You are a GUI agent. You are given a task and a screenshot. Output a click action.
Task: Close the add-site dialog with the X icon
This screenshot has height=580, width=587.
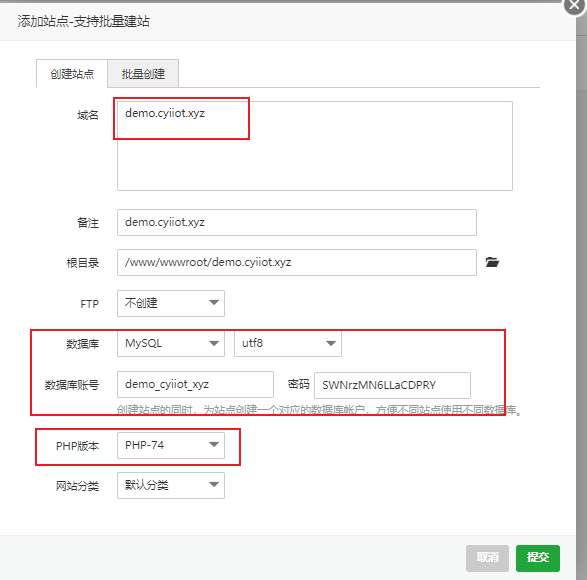click(x=574, y=5)
